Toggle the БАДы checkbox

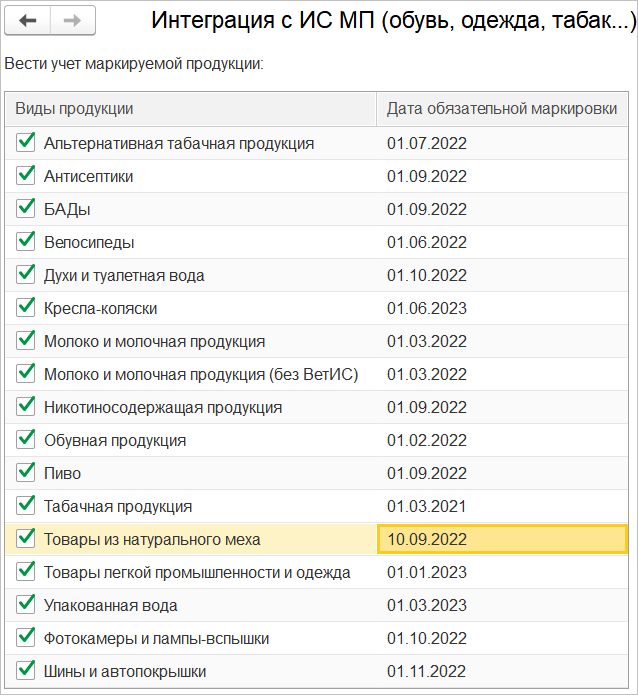point(26,209)
